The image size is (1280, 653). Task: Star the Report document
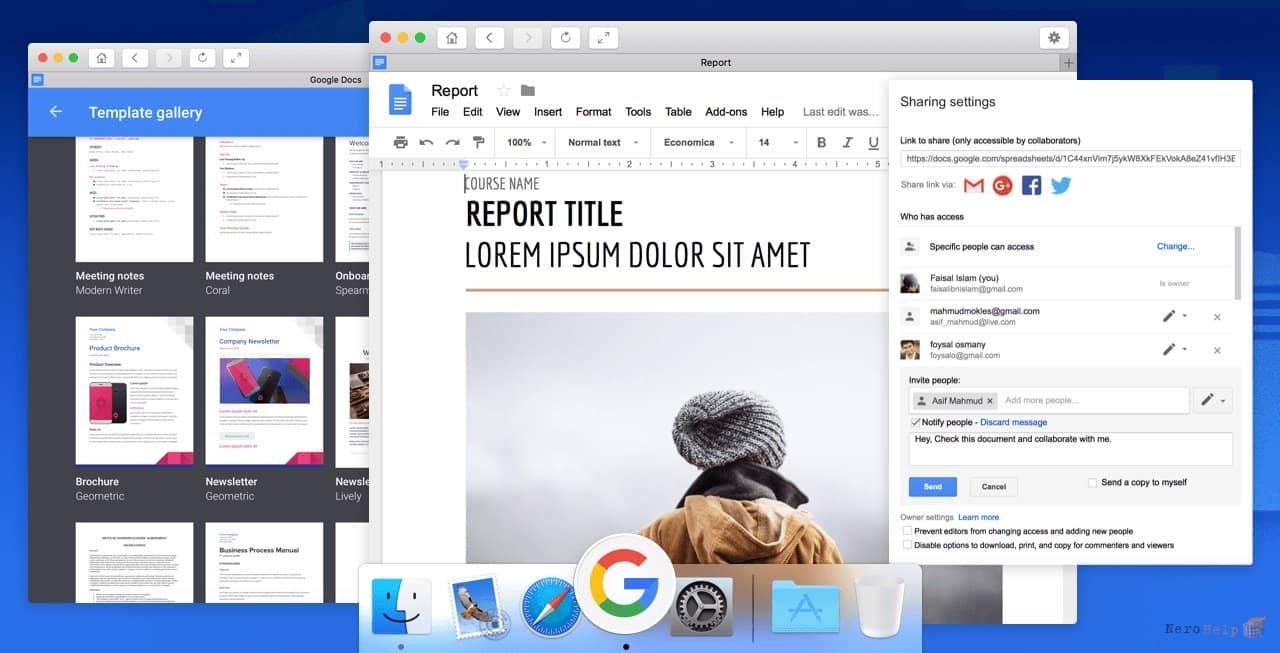point(503,90)
